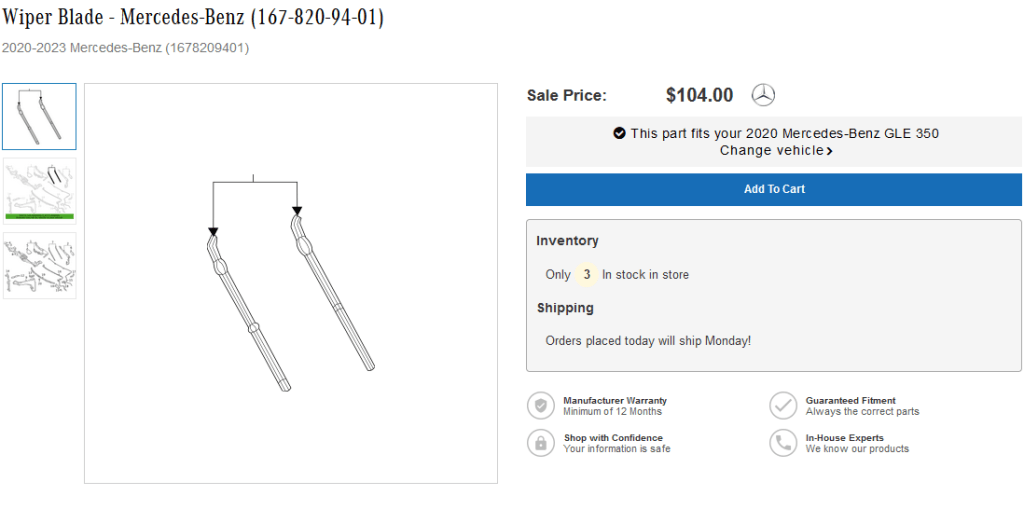Click the In-House Experts phone icon
This screenshot has width=1024, height=523.
[783, 443]
